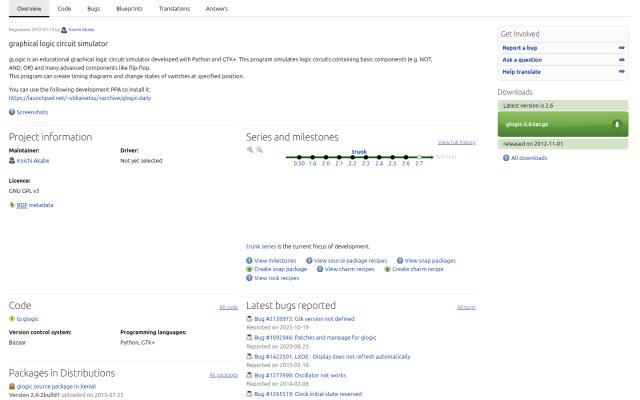Click the RDF metadata download icon
Screen dimensions: 640x400
pyautogui.click(x=12, y=205)
